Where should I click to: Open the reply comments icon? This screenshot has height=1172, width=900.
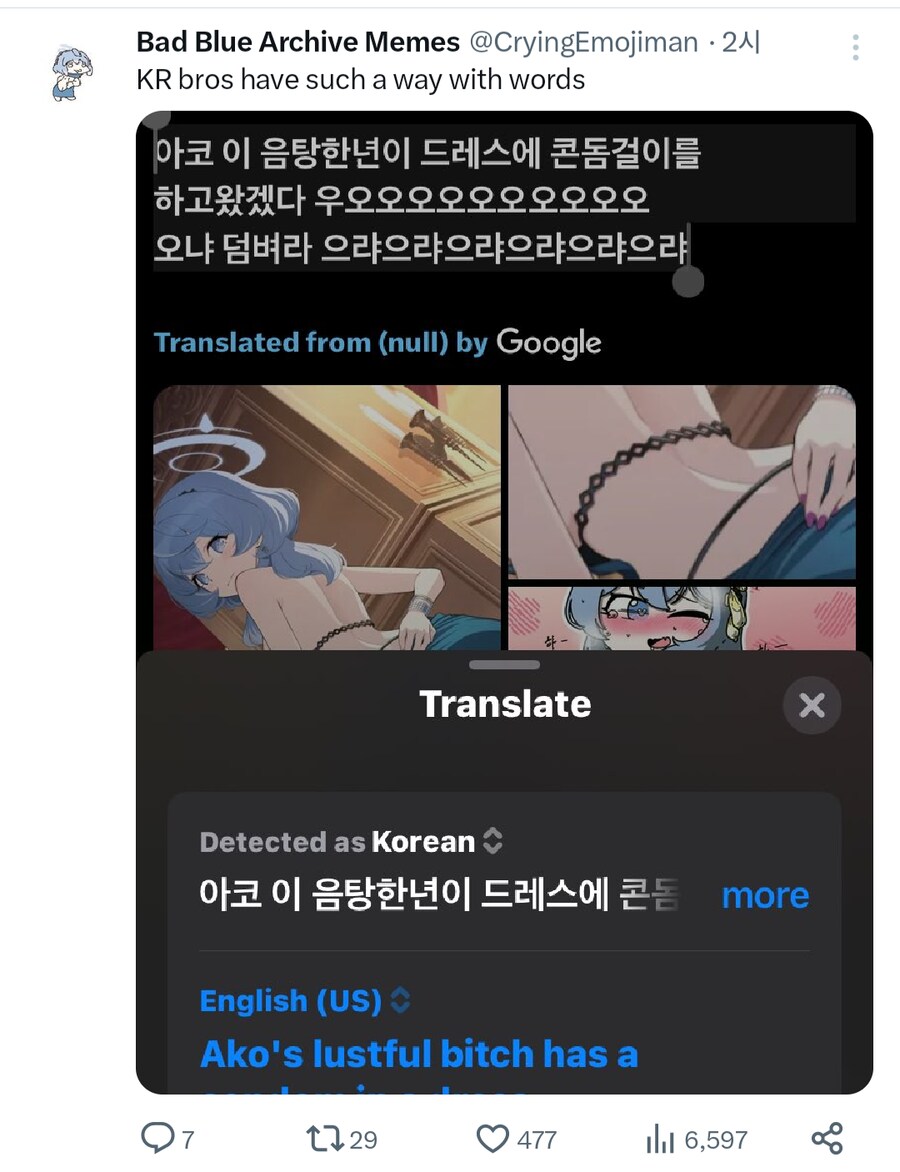click(157, 1138)
